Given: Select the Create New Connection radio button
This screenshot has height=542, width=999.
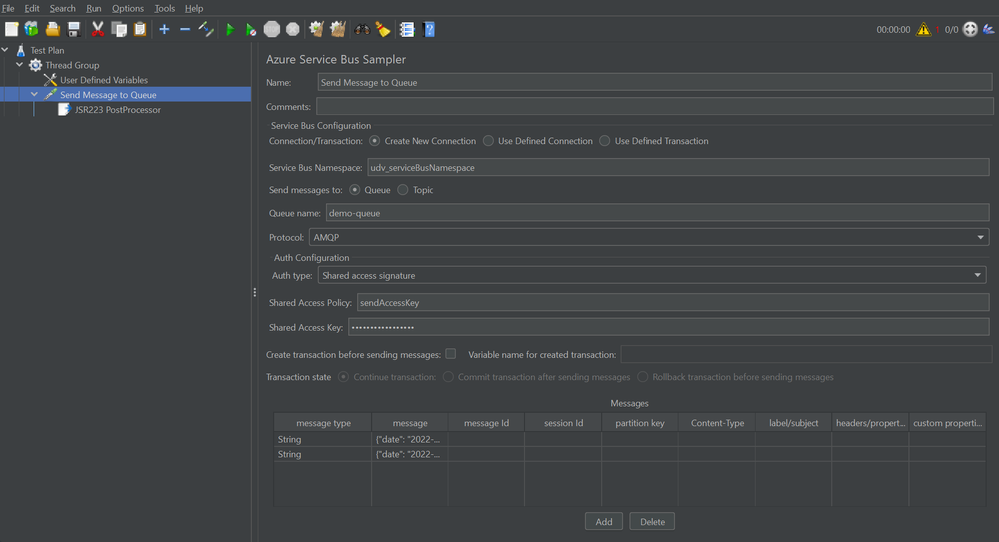Looking at the screenshot, I should click(375, 141).
